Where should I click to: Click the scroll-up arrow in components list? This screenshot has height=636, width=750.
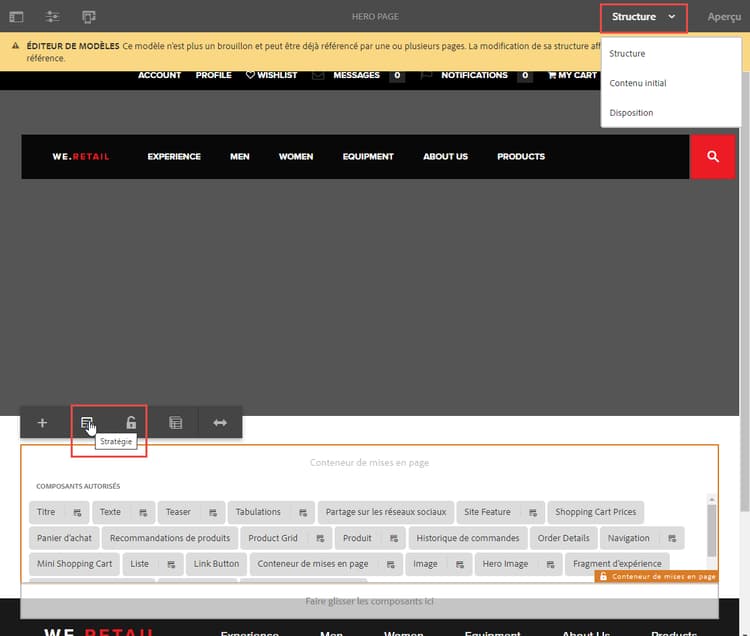tap(712, 499)
